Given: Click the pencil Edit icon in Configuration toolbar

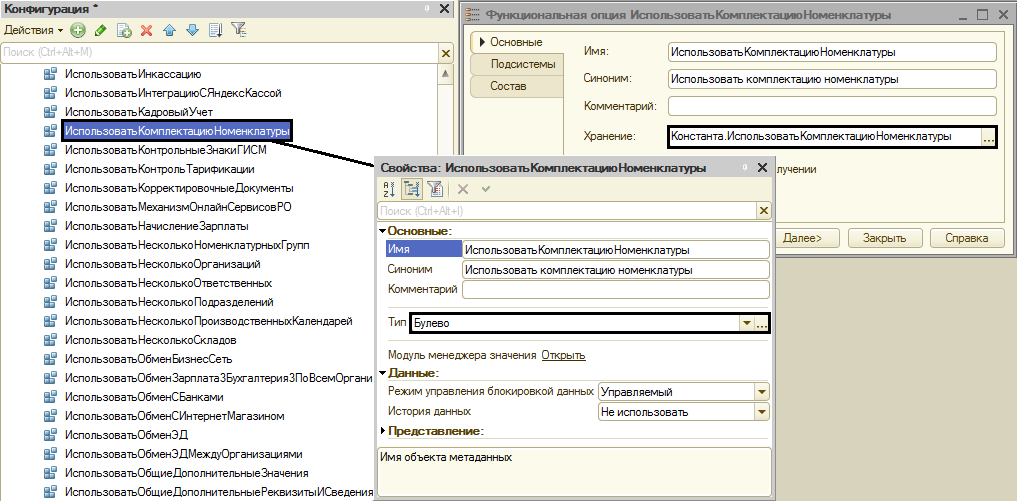Looking at the screenshot, I should 100,30.
